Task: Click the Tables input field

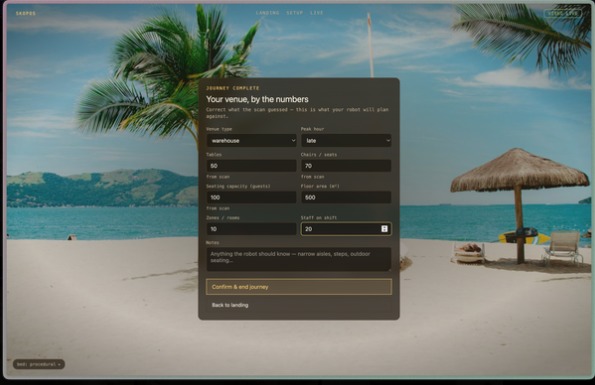Action: point(251,166)
